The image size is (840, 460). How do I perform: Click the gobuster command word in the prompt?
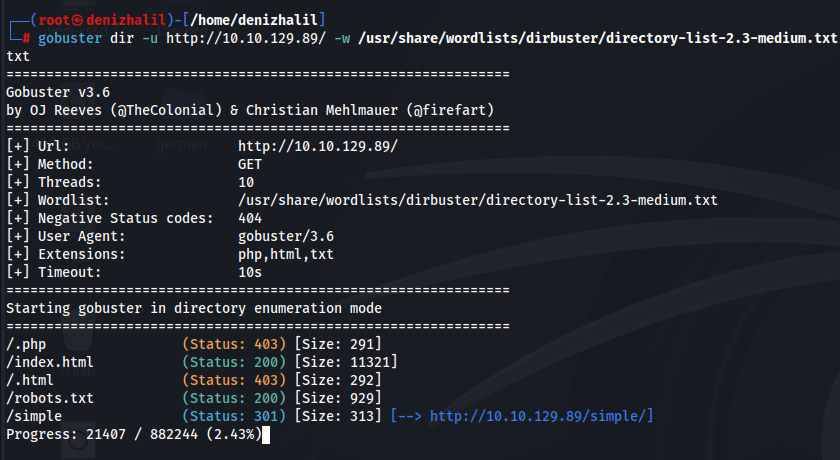tap(70, 38)
